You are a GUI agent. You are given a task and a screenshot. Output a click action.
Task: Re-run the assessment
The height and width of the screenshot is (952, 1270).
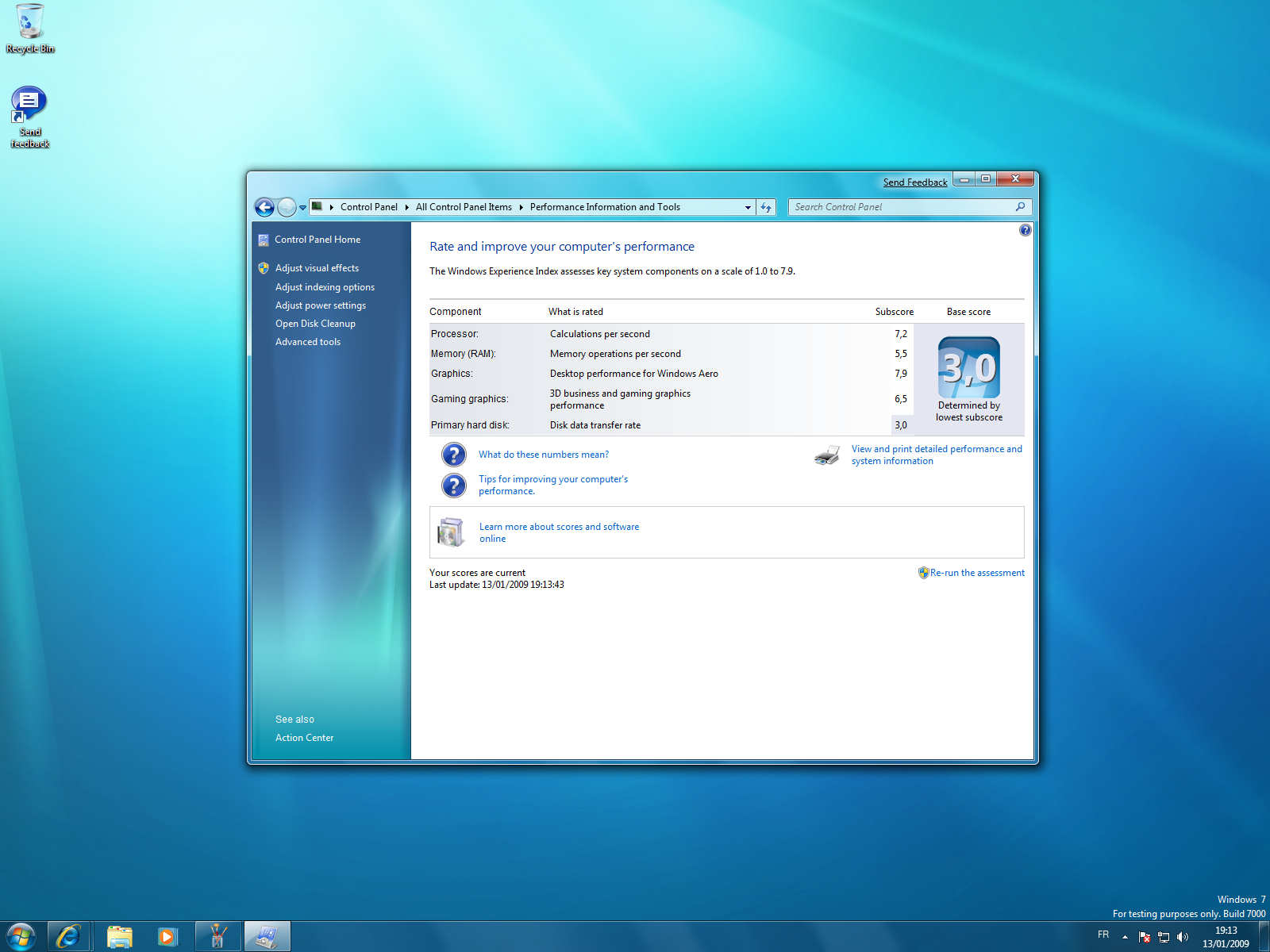point(977,573)
